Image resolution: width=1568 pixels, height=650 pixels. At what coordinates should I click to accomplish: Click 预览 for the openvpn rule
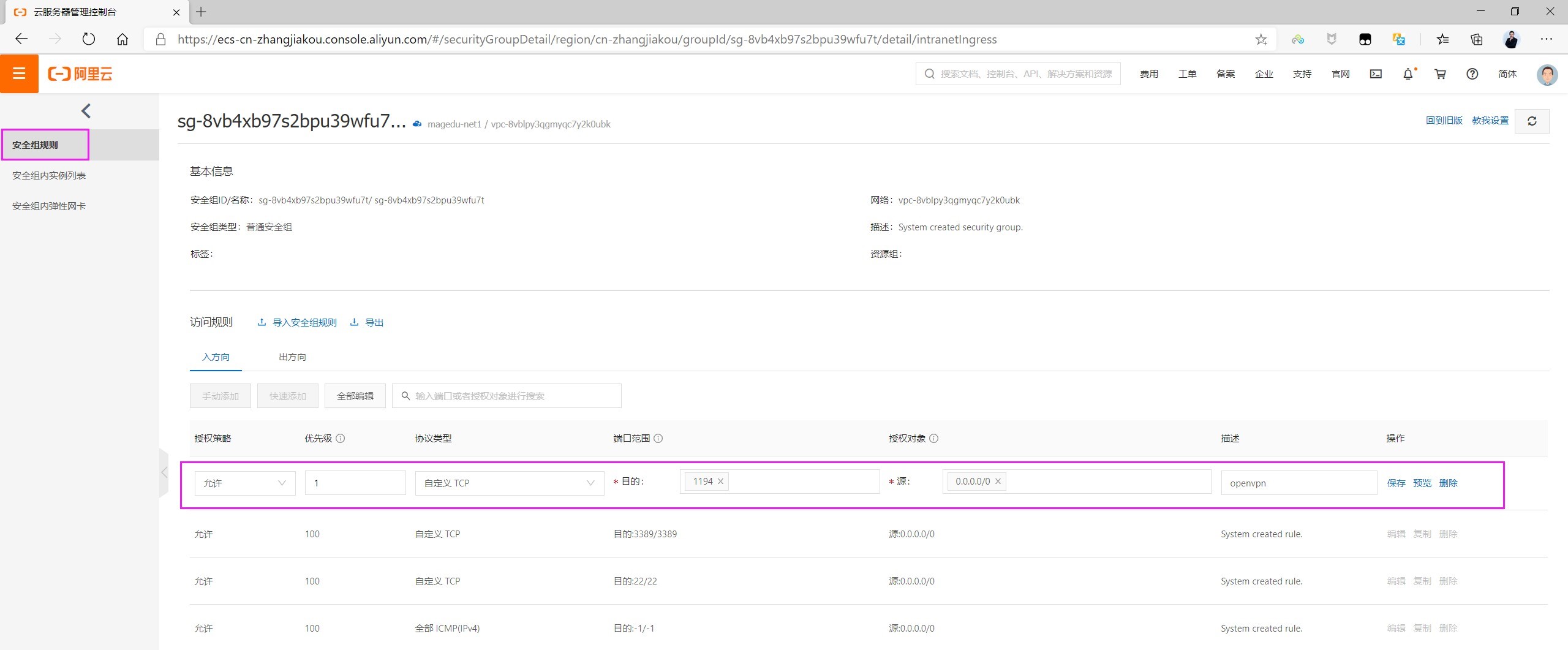tap(1422, 483)
